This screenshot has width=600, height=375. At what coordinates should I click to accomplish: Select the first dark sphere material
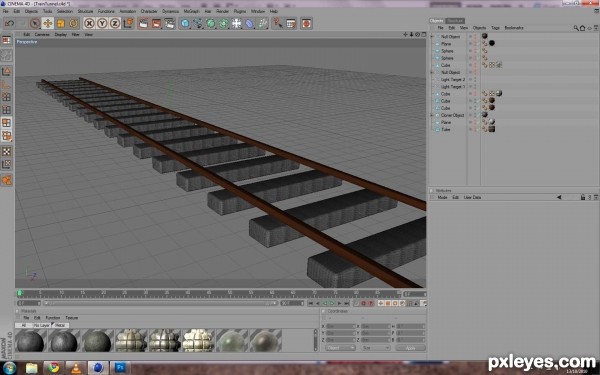pos(30,340)
